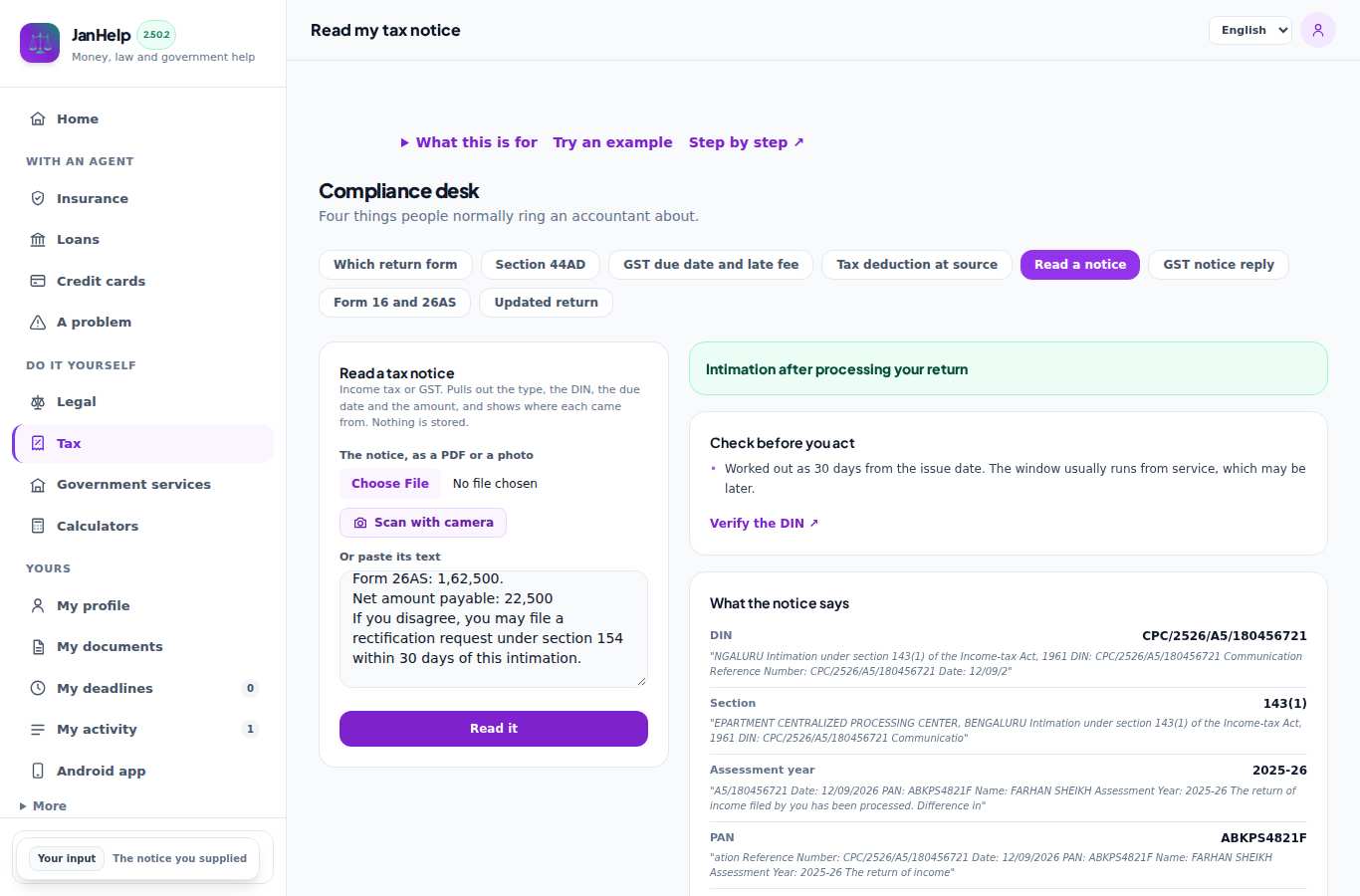Open the Step by step link
This screenshot has width=1360, height=896.
(747, 142)
